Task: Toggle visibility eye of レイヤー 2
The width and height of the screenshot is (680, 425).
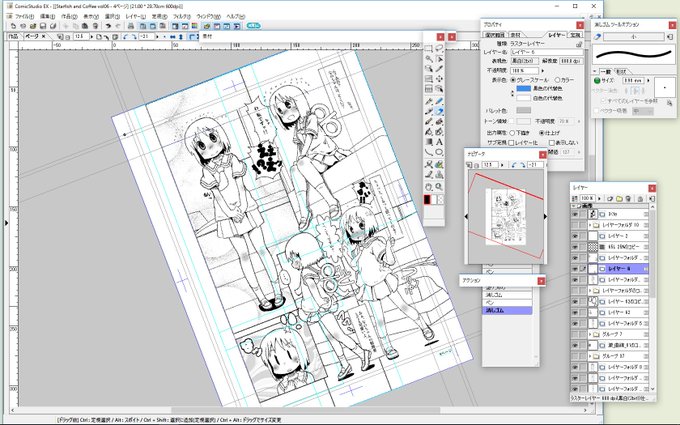Action: click(x=575, y=236)
